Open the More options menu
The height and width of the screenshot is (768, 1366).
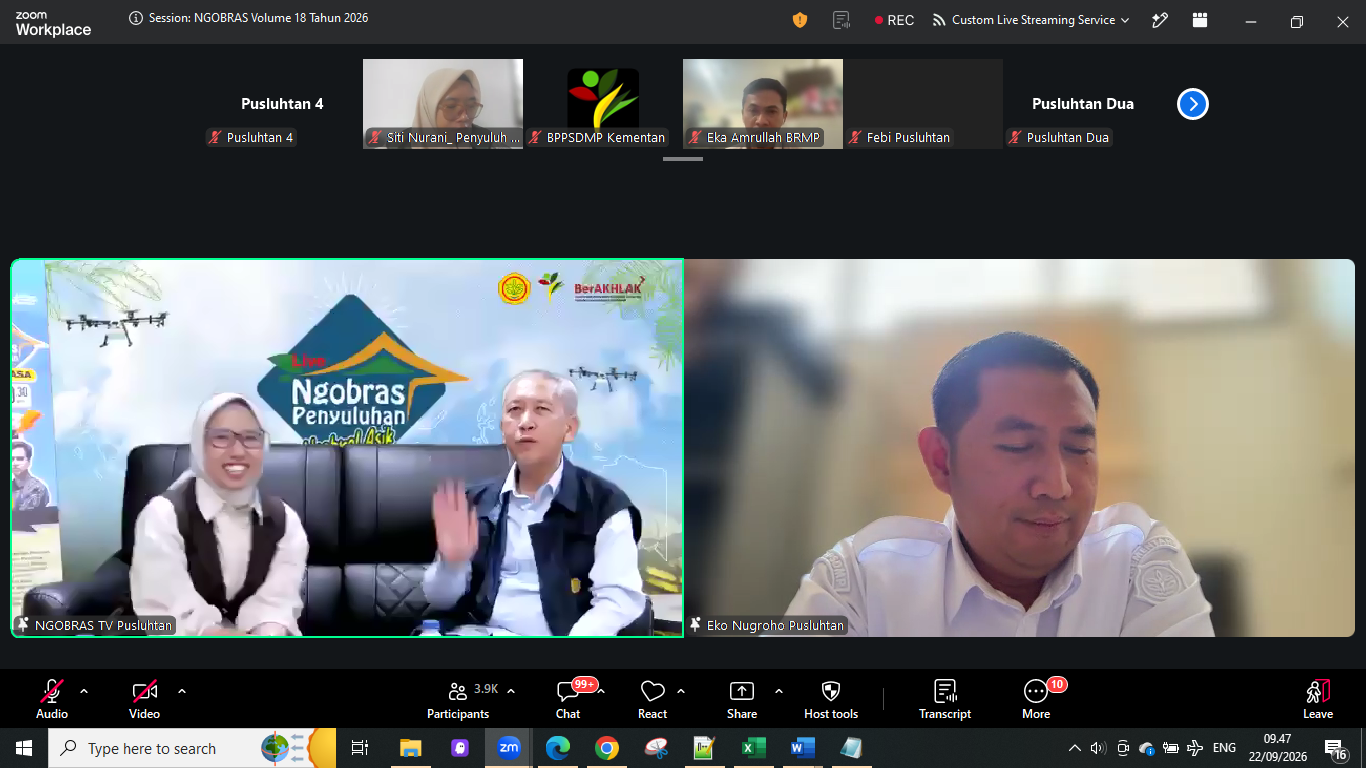click(1036, 698)
